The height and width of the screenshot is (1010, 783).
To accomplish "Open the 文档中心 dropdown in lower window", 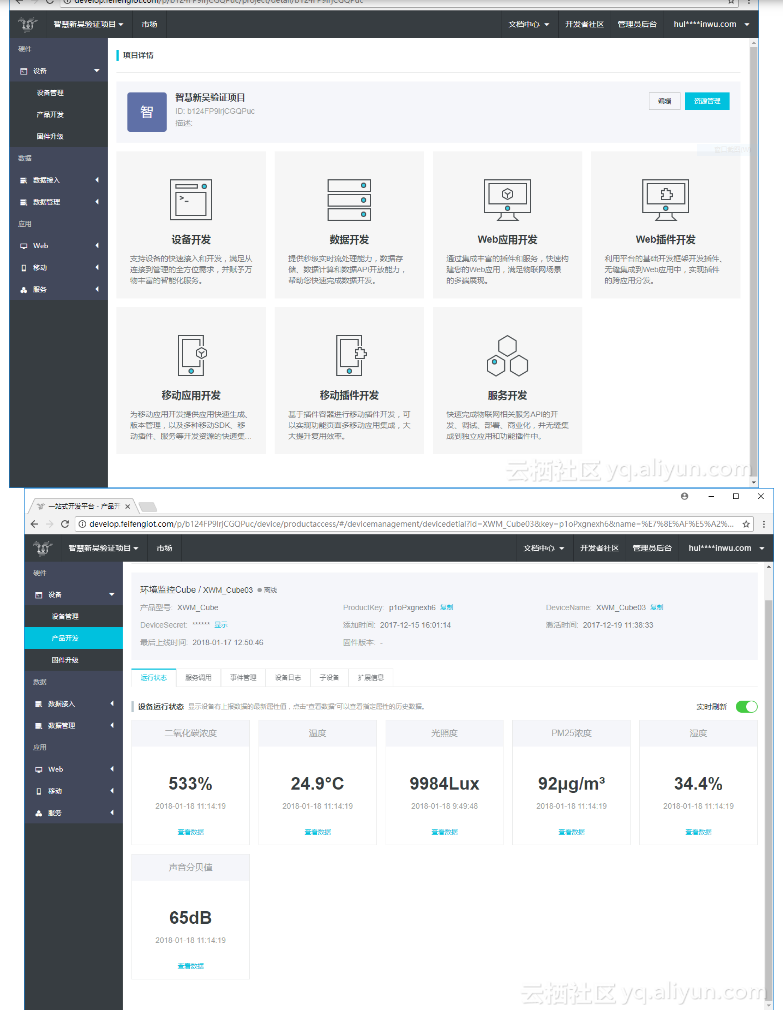I will pos(543,548).
